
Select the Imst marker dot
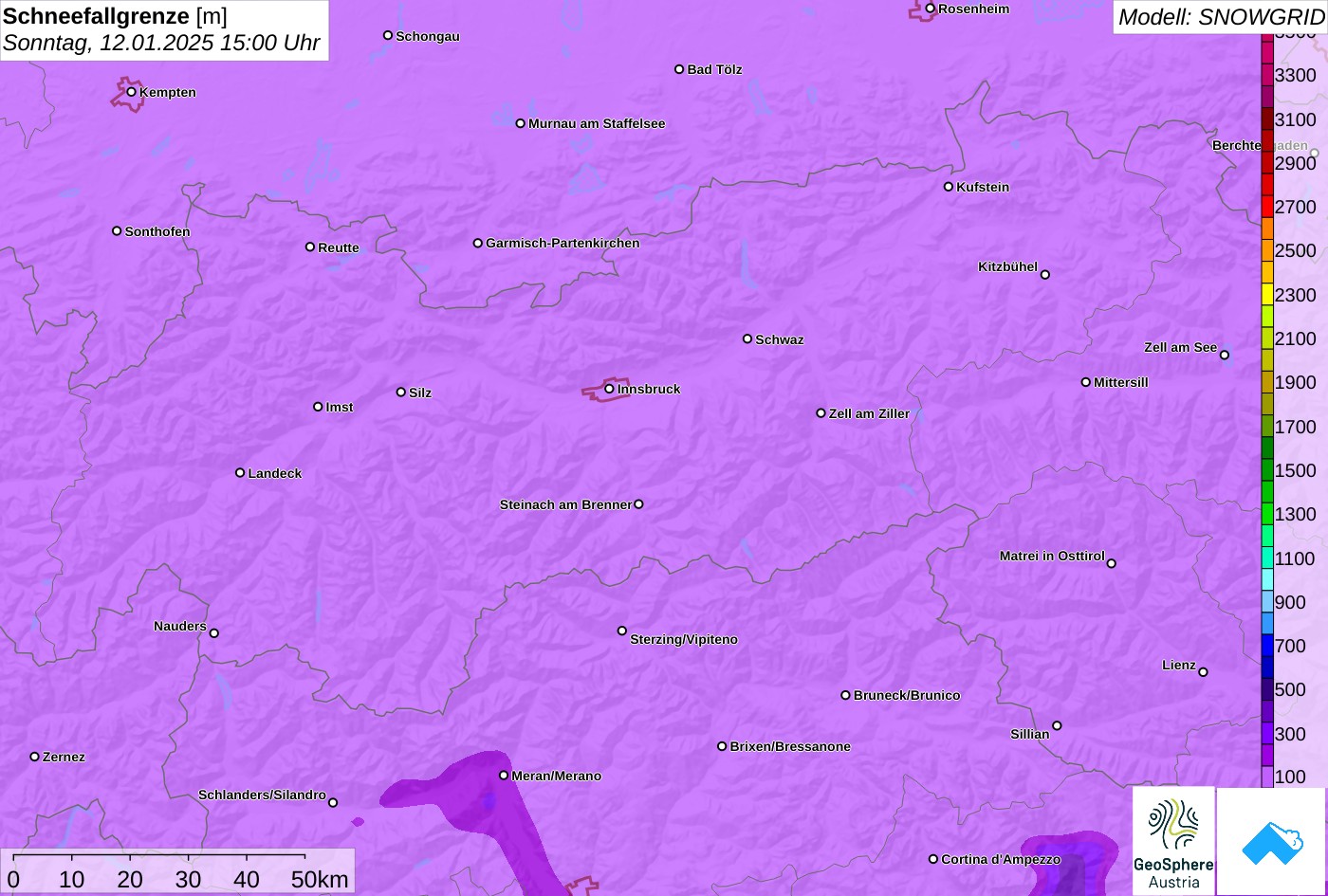click(x=318, y=407)
